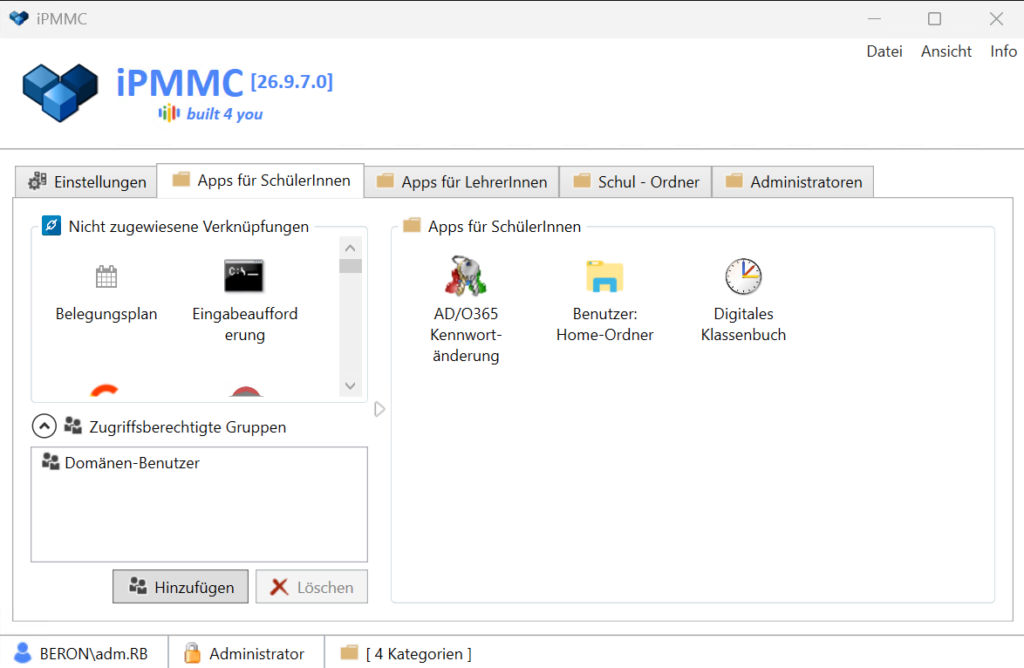Click the built 4 you colored bars icon
This screenshot has height=668, width=1024.
(168, 113)
